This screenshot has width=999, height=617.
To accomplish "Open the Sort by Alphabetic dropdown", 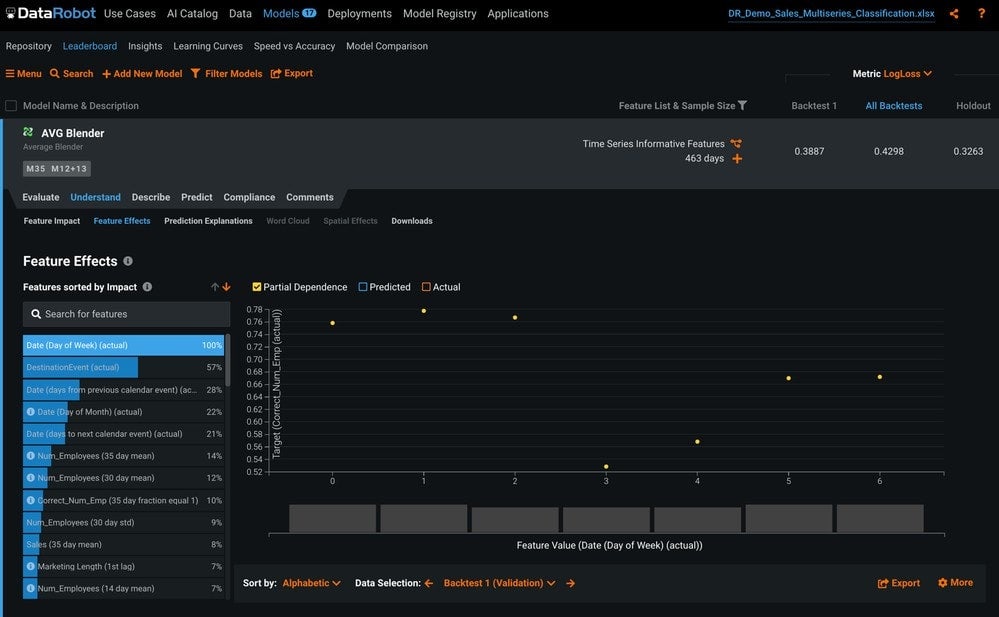I will coord(312,583).
